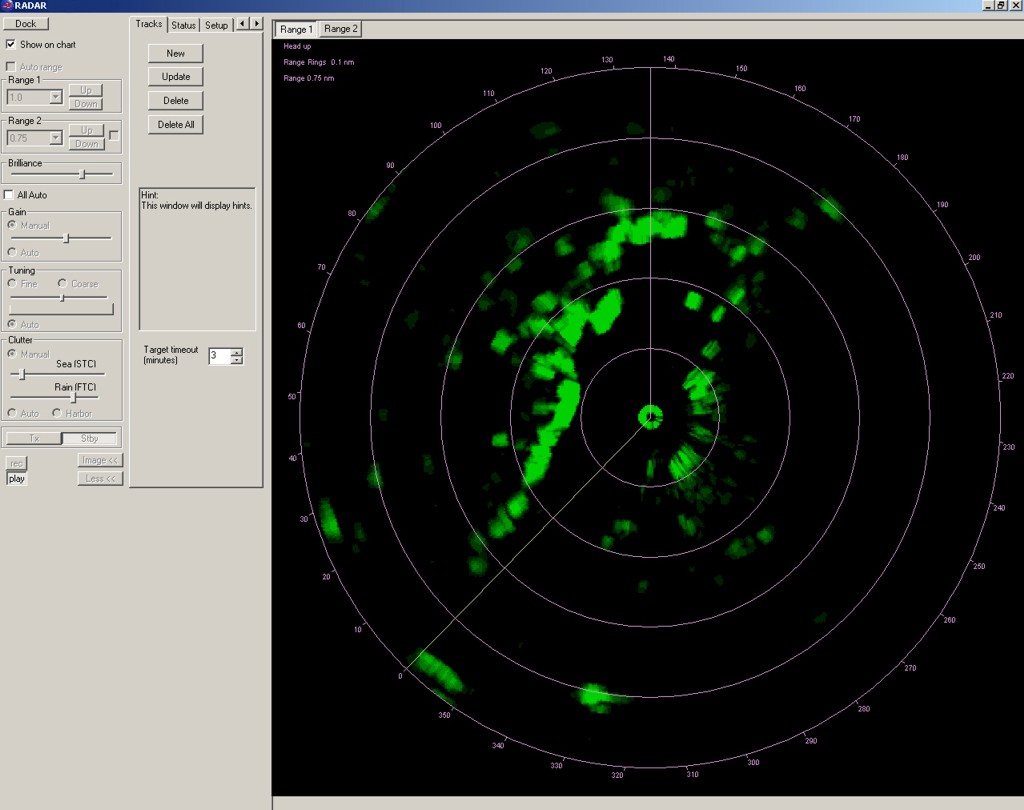Click the RADAR app icon in title bar

click(x=7, y=5)
